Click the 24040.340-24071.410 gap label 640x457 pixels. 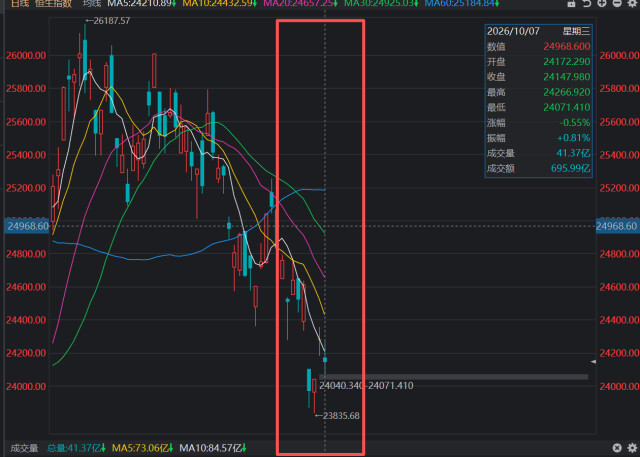(x=366, y=386)
